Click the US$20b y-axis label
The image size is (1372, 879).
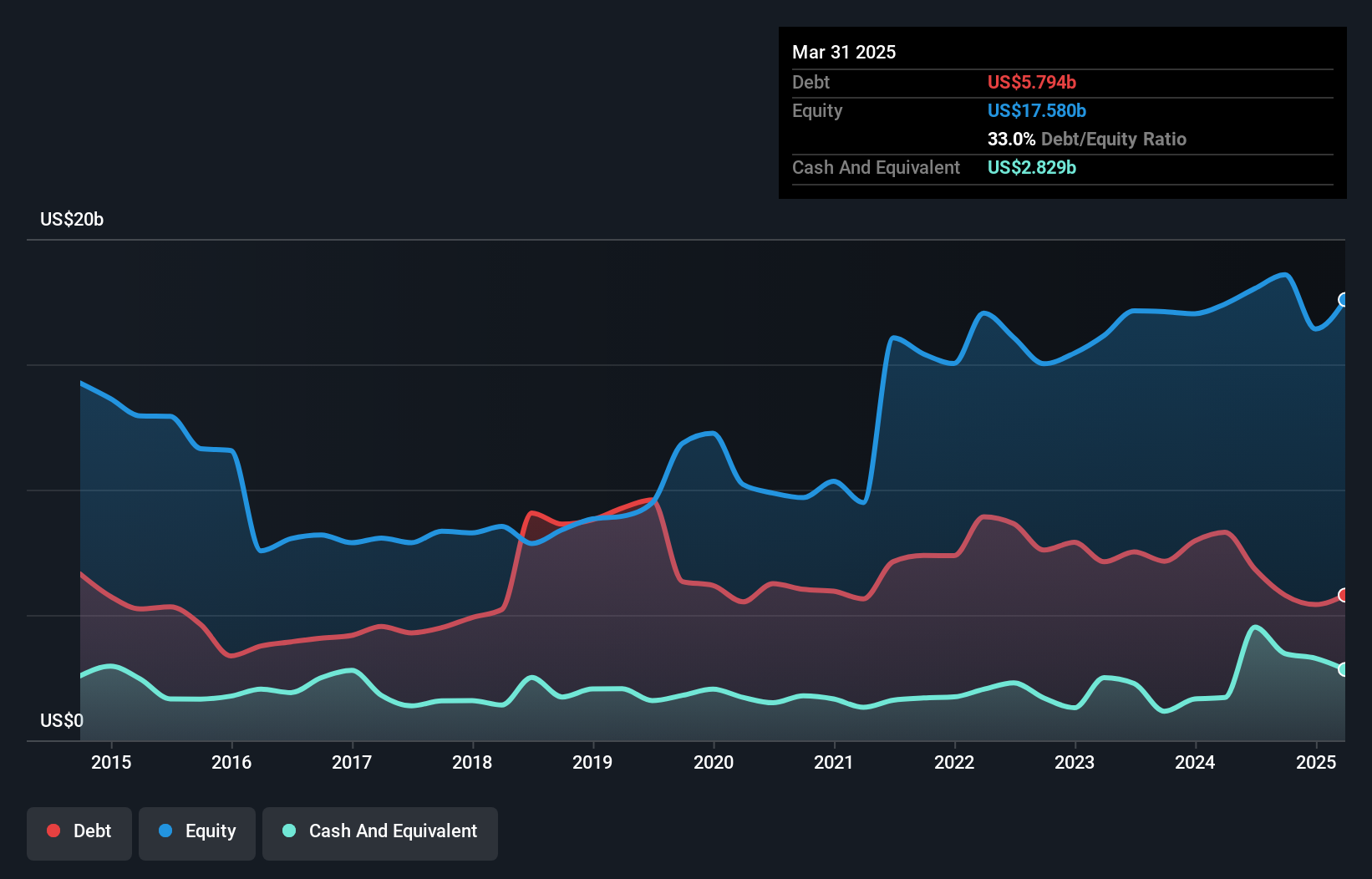point(72,220)
